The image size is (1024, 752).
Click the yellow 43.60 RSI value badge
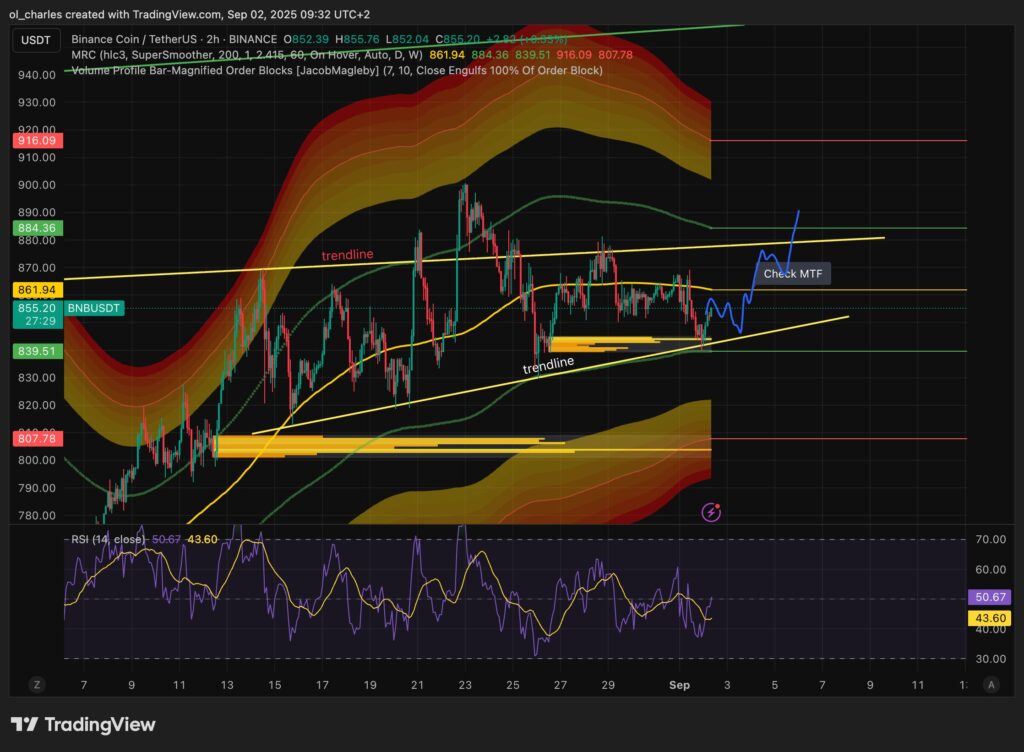point(989,618)
